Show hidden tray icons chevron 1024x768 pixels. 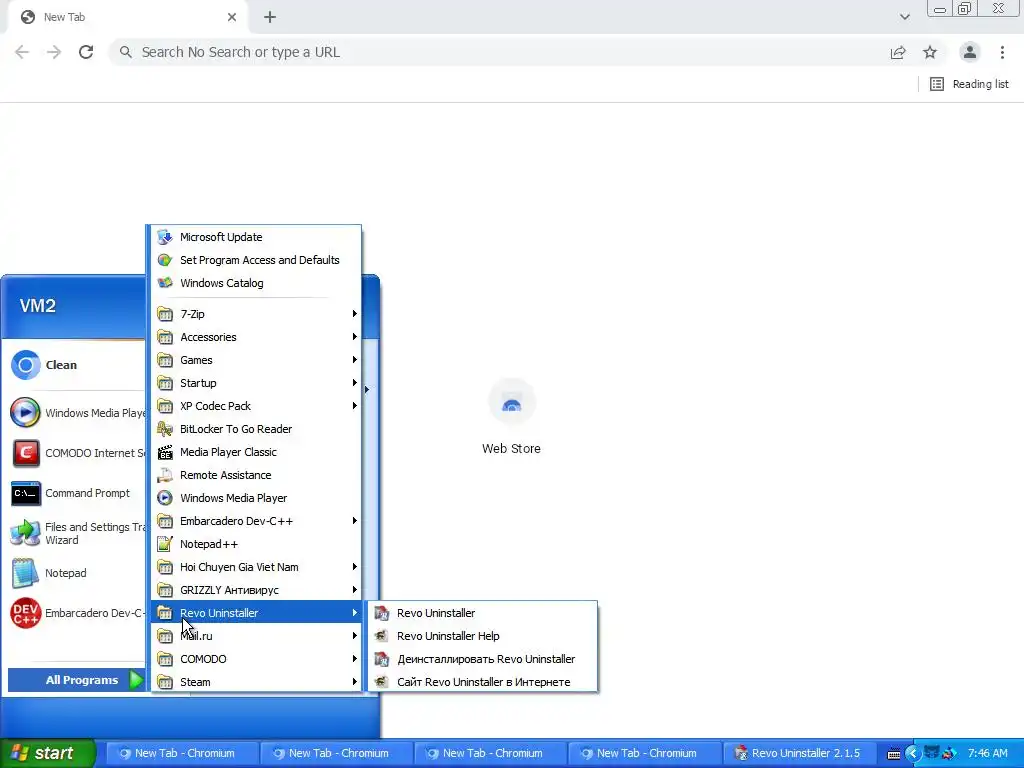pyautogui.click(x=913, y=754)
